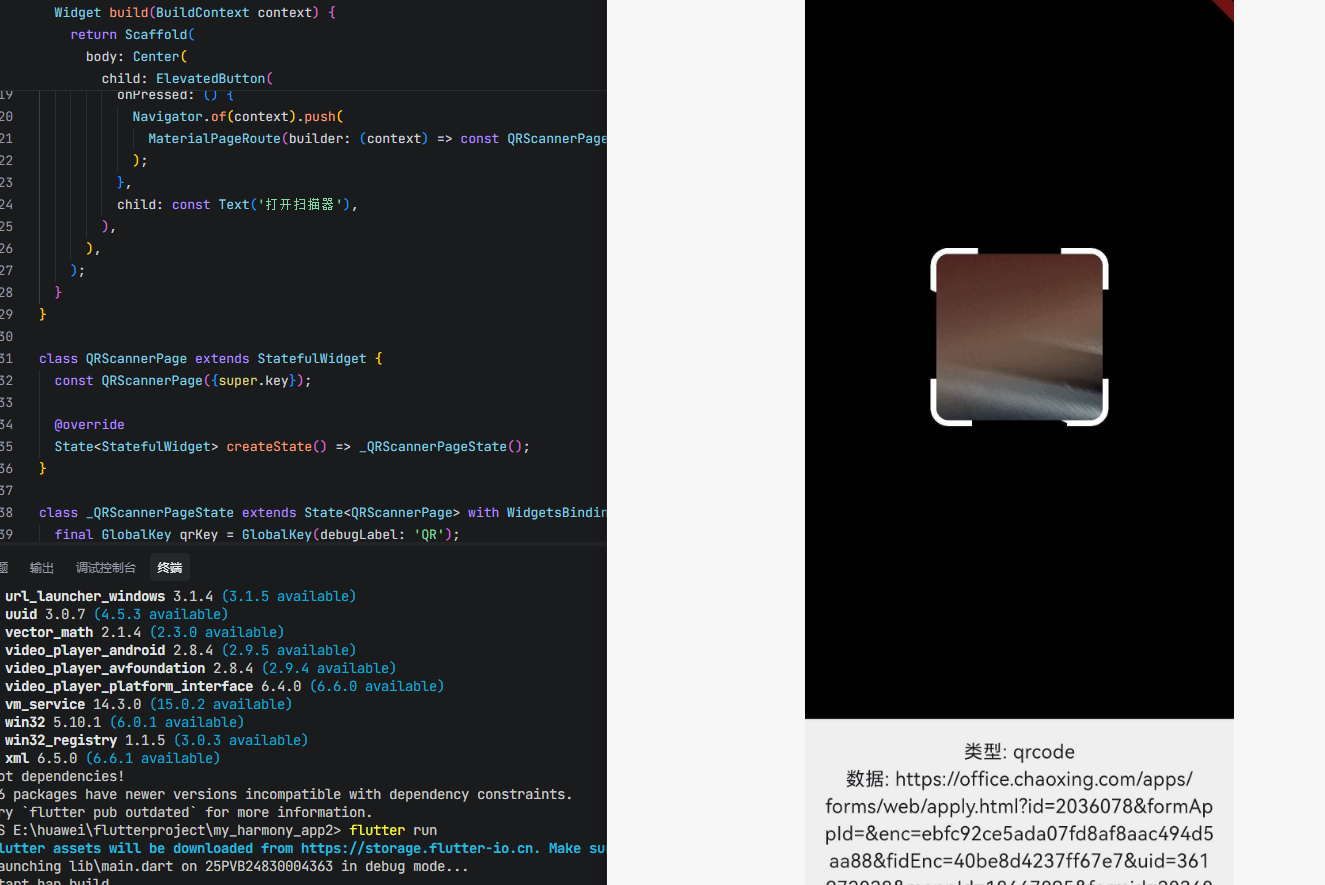Click the uuid 3.0.7 terminal row
The width and height of the screenshot is (1325, 885).
[x=116, y=614]
